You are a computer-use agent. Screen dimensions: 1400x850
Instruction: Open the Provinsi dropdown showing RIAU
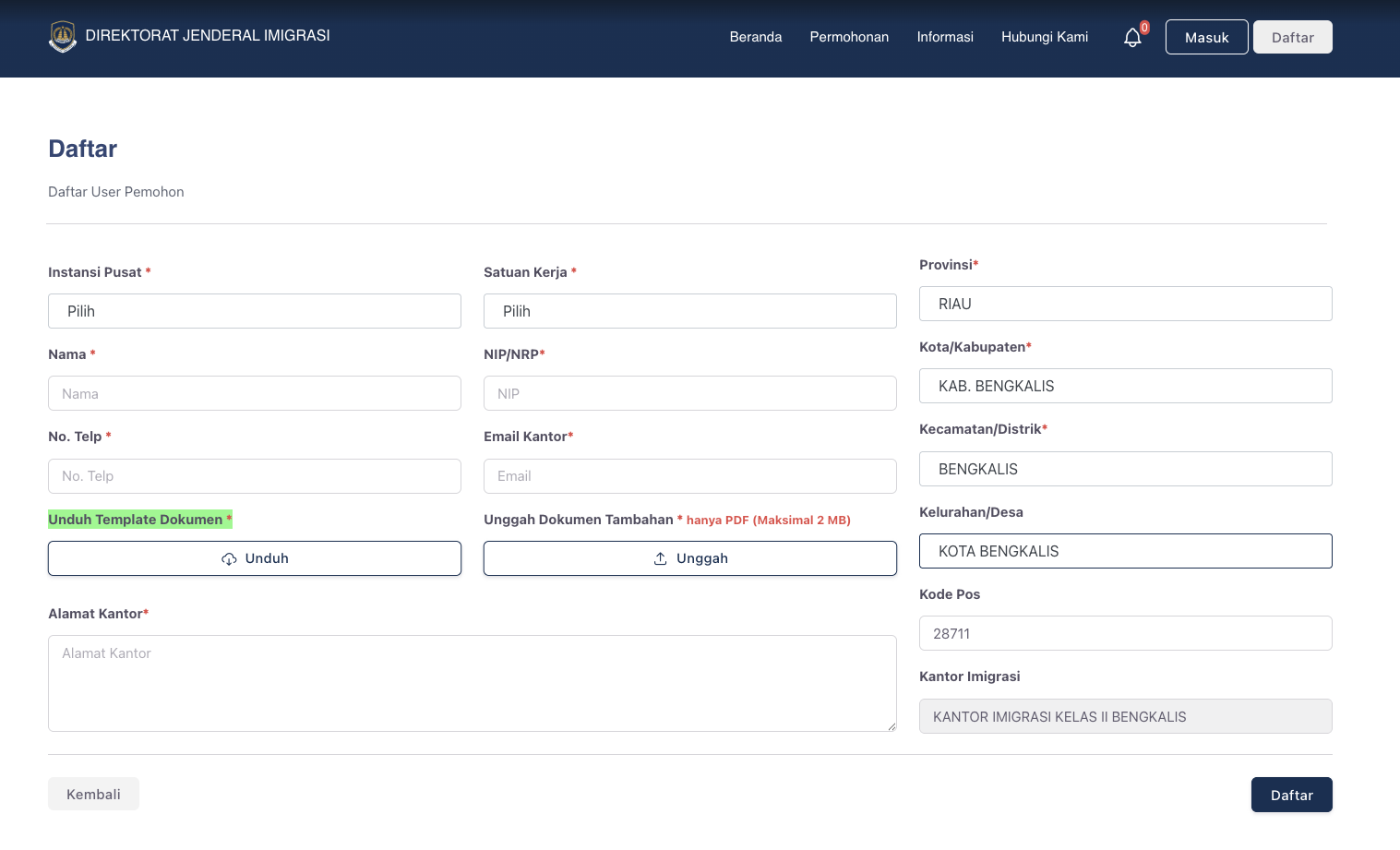pyautogui.click(x=1125, y=305)
